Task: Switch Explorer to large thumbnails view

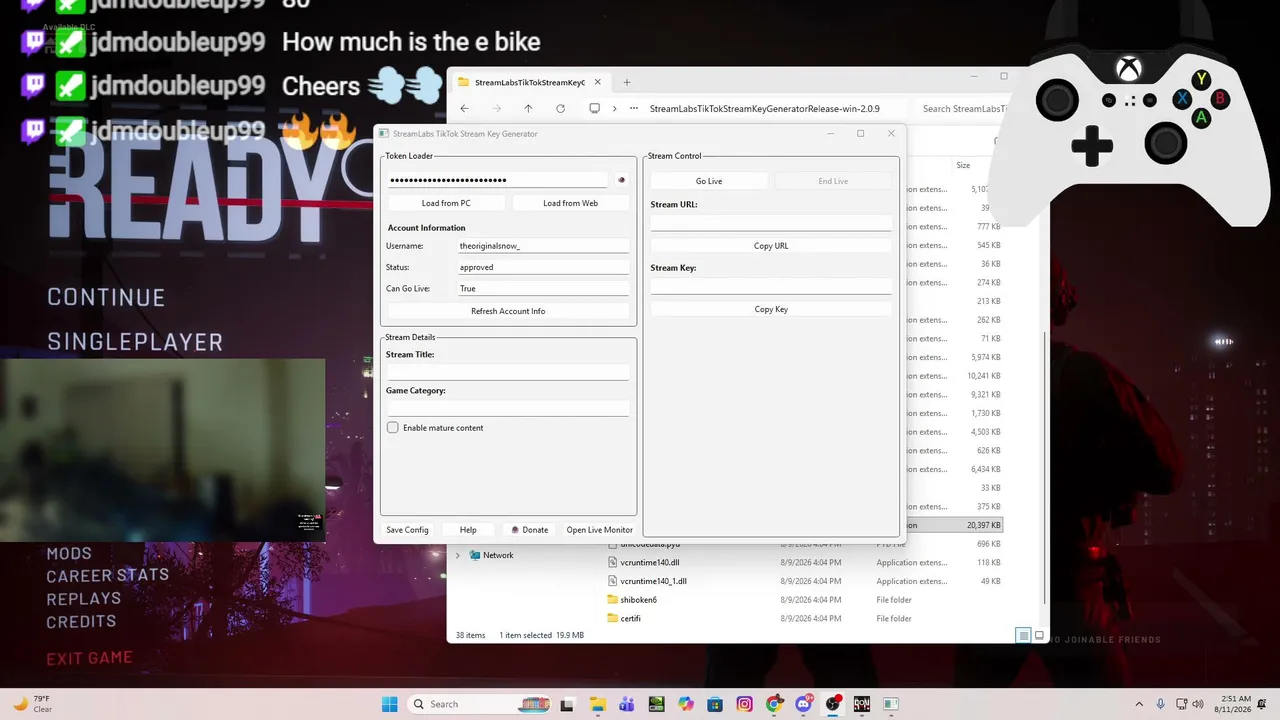Action: click(x=1039, y=636)
